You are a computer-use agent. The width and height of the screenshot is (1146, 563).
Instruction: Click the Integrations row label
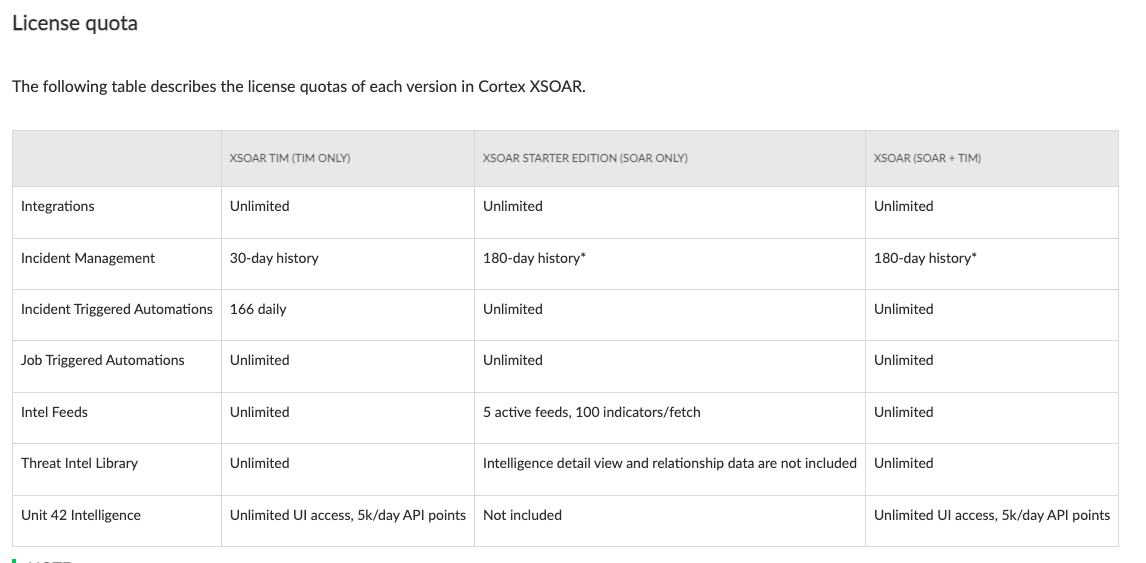(x=58, y=206)
